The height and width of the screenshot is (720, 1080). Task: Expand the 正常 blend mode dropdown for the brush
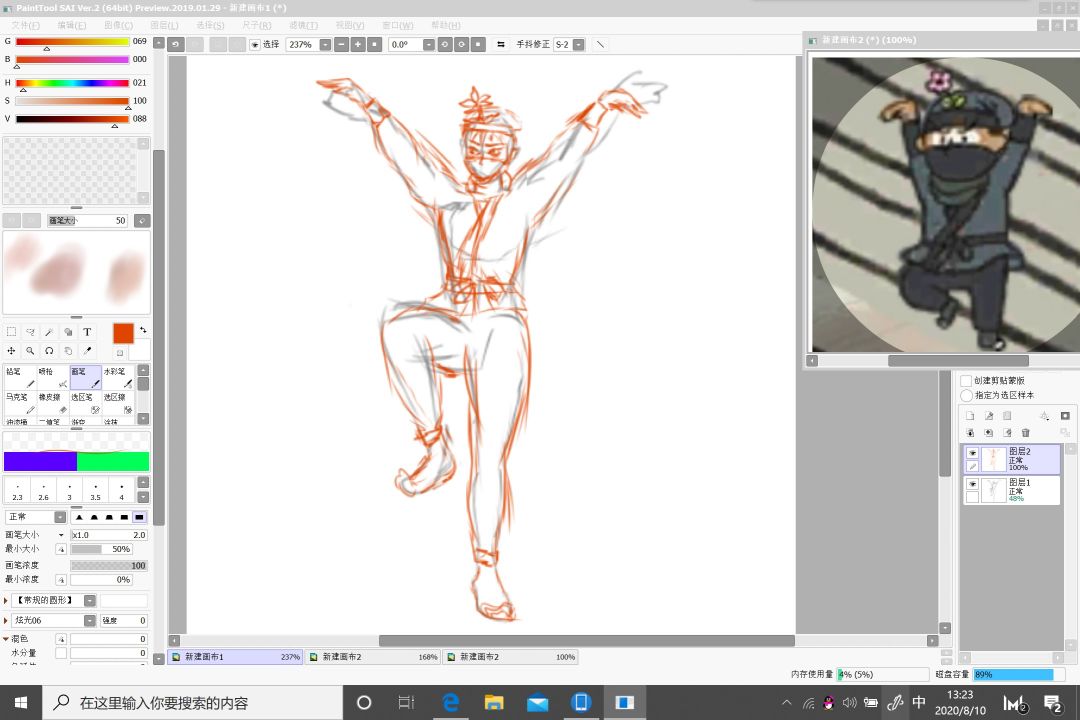(60, 517)
